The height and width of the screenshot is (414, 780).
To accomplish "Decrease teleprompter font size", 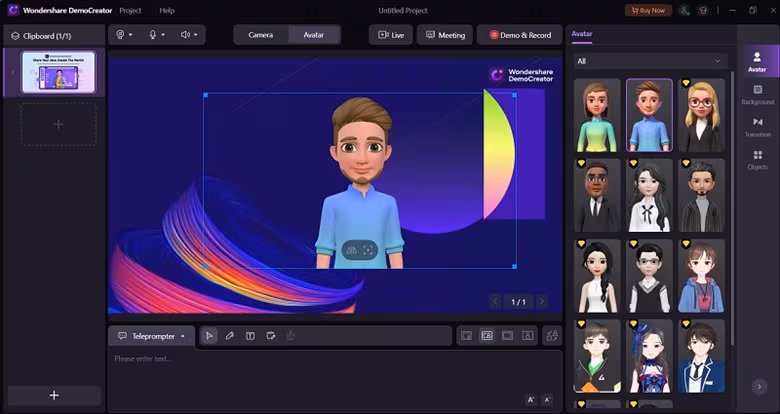I will click(547, 400).
